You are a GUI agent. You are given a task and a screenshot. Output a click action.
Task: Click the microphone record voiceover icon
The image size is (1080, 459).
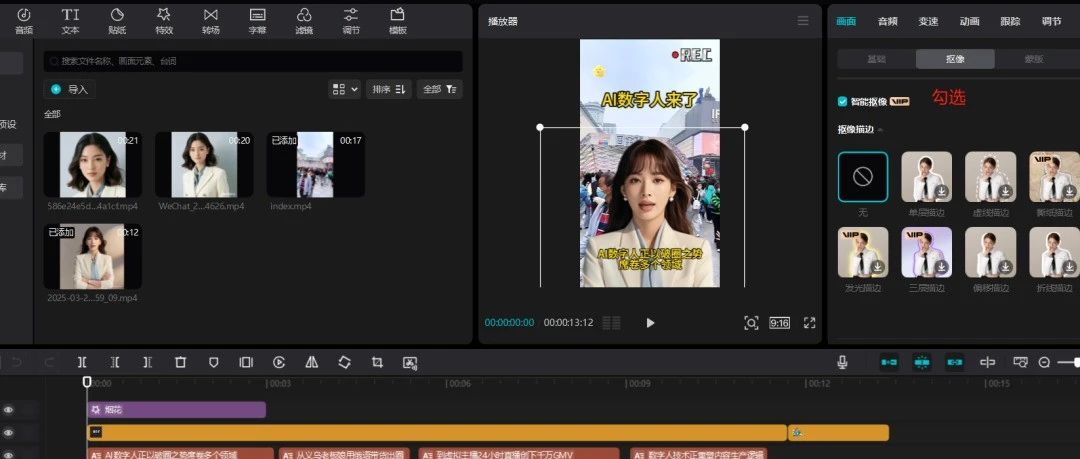[843, 362]
